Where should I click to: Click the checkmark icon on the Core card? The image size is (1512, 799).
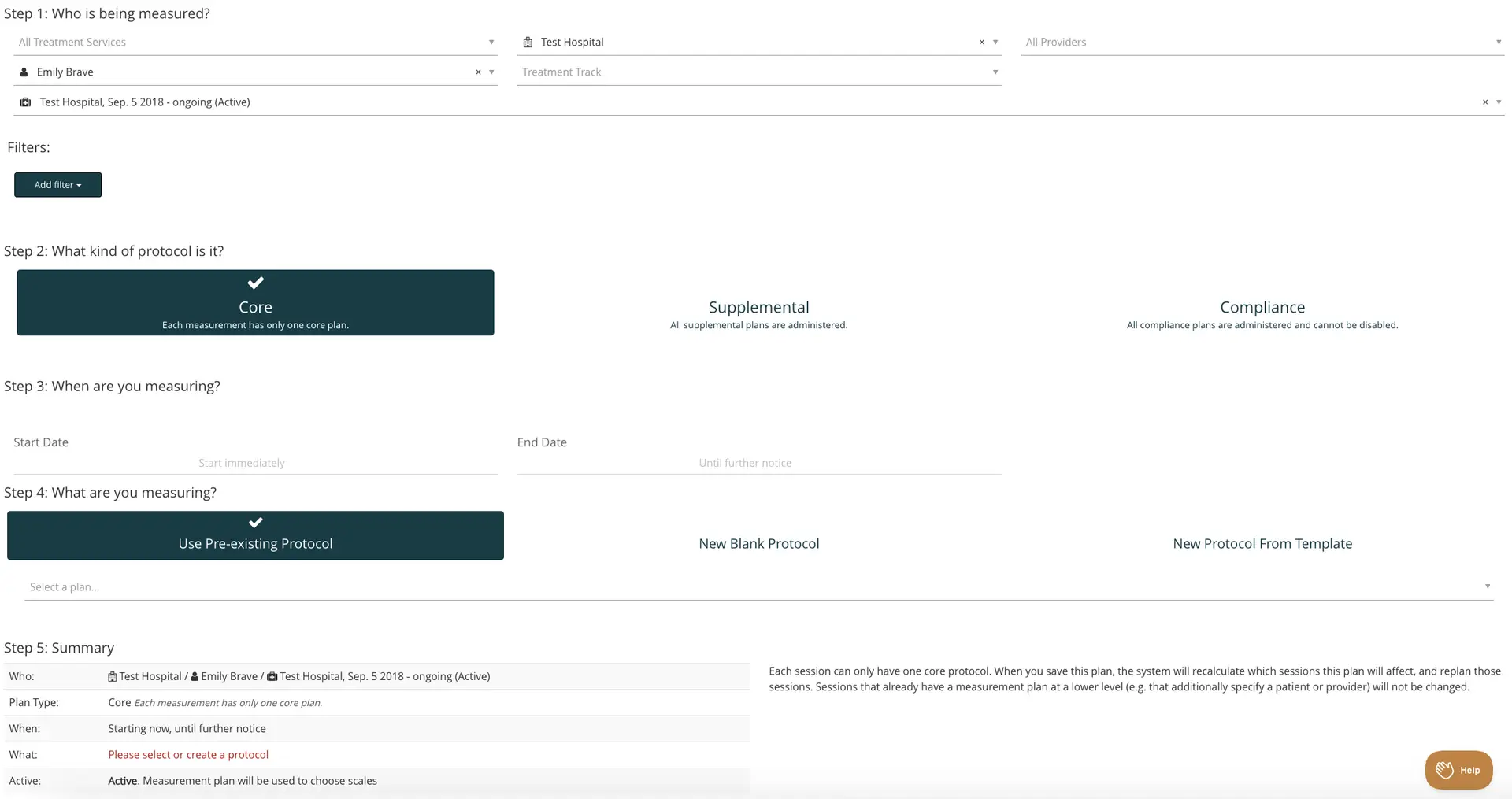coord(255,283)
